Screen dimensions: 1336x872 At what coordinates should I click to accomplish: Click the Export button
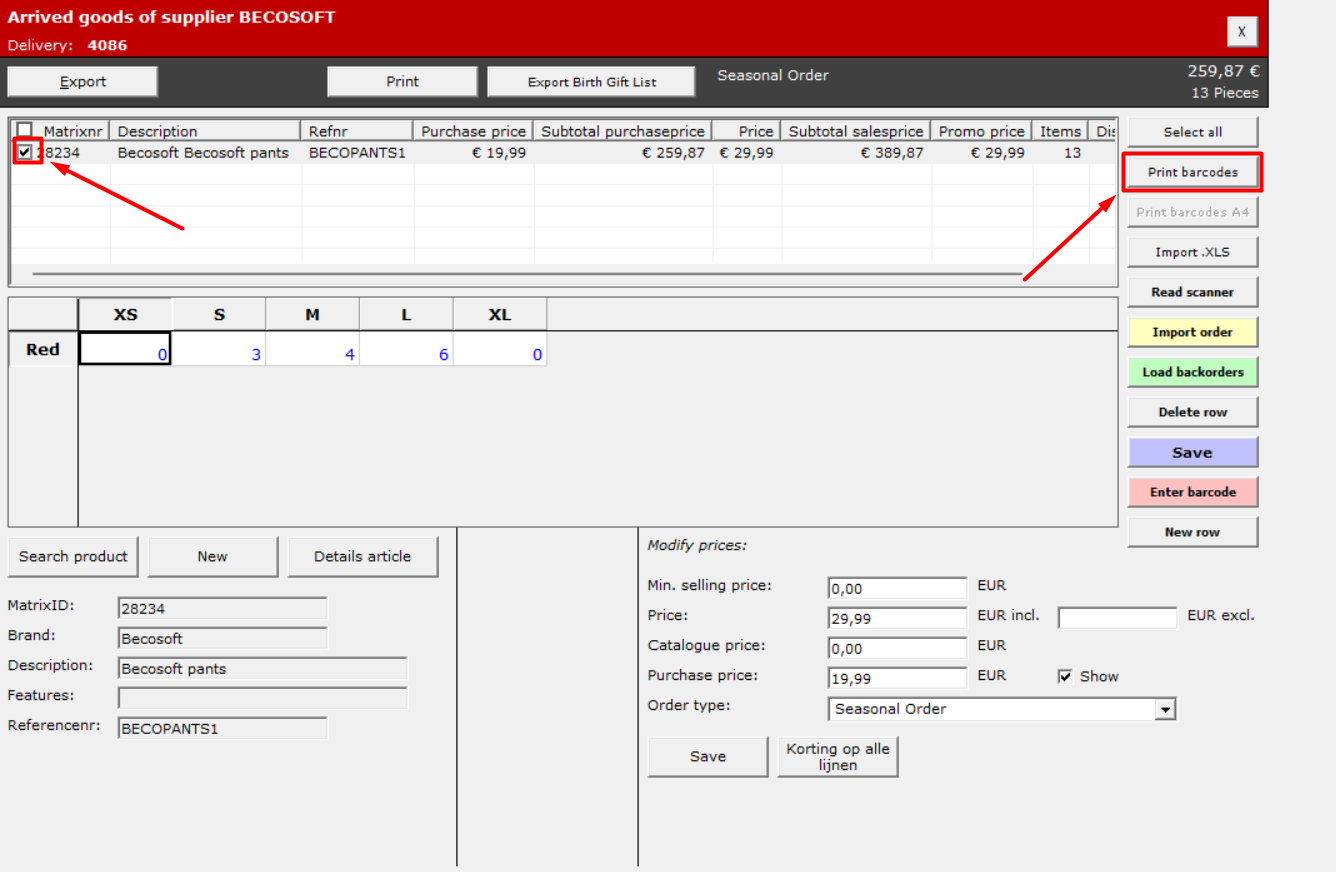point(83,82)
